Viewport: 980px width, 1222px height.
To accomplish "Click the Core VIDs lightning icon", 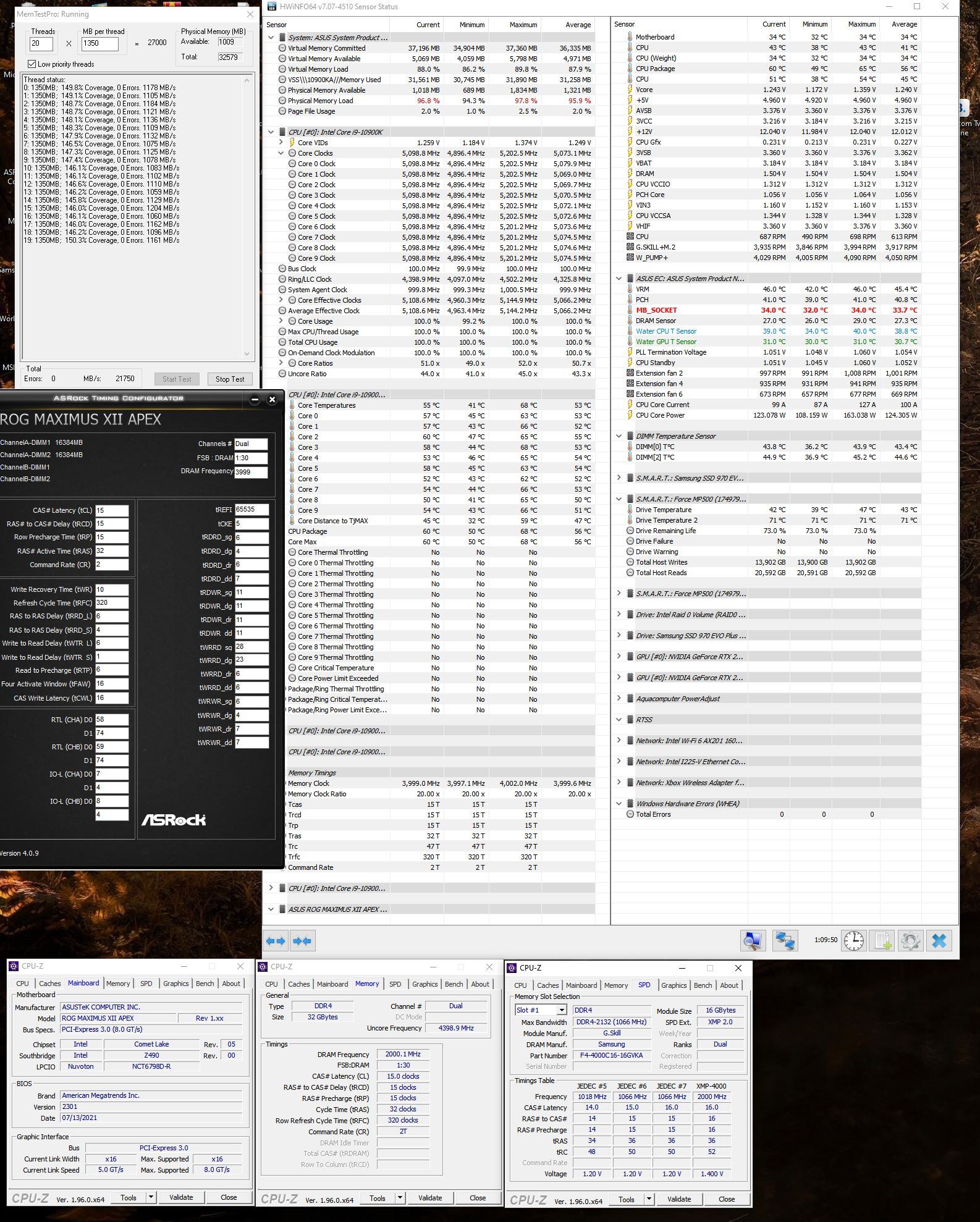I will 292,143.
